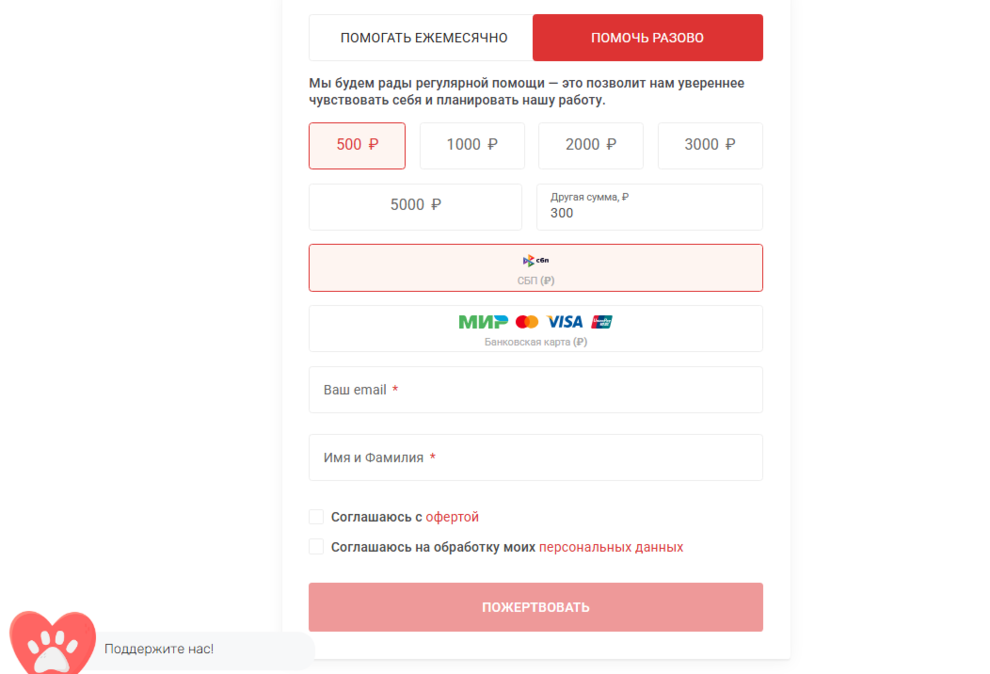Select the 500 ₽ donation amount

point(357,145)
